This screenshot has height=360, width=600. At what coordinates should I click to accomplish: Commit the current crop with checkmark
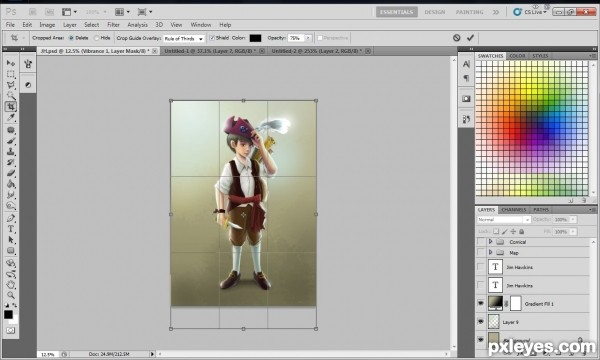click(470, 37)
